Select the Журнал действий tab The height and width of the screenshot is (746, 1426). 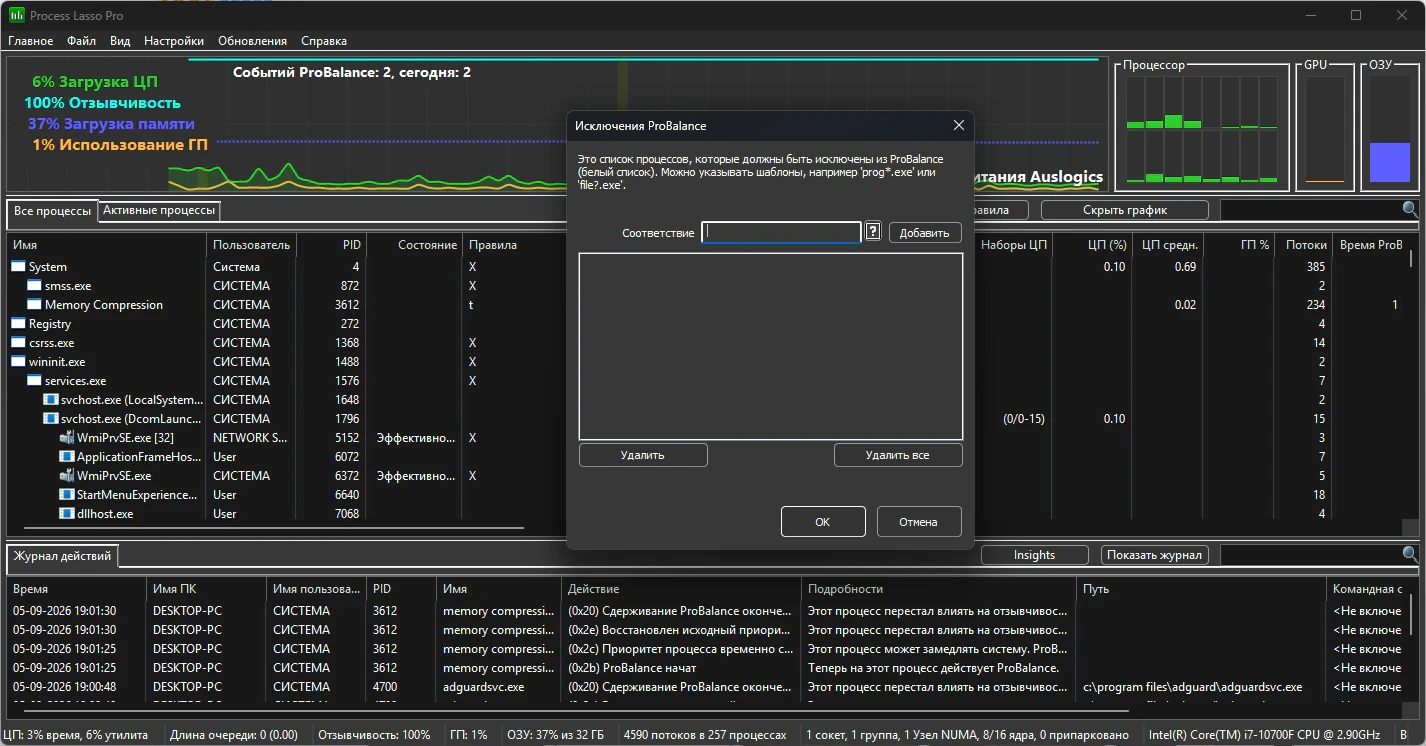point(62,556)
